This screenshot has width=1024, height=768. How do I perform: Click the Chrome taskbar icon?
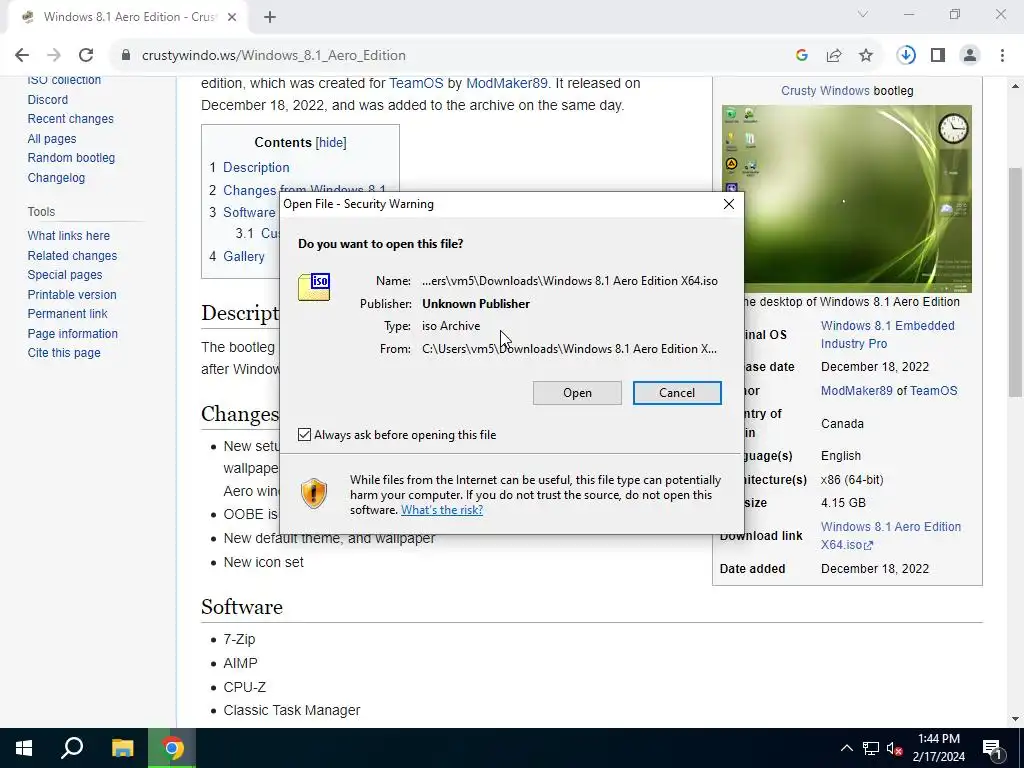[172, 748]
